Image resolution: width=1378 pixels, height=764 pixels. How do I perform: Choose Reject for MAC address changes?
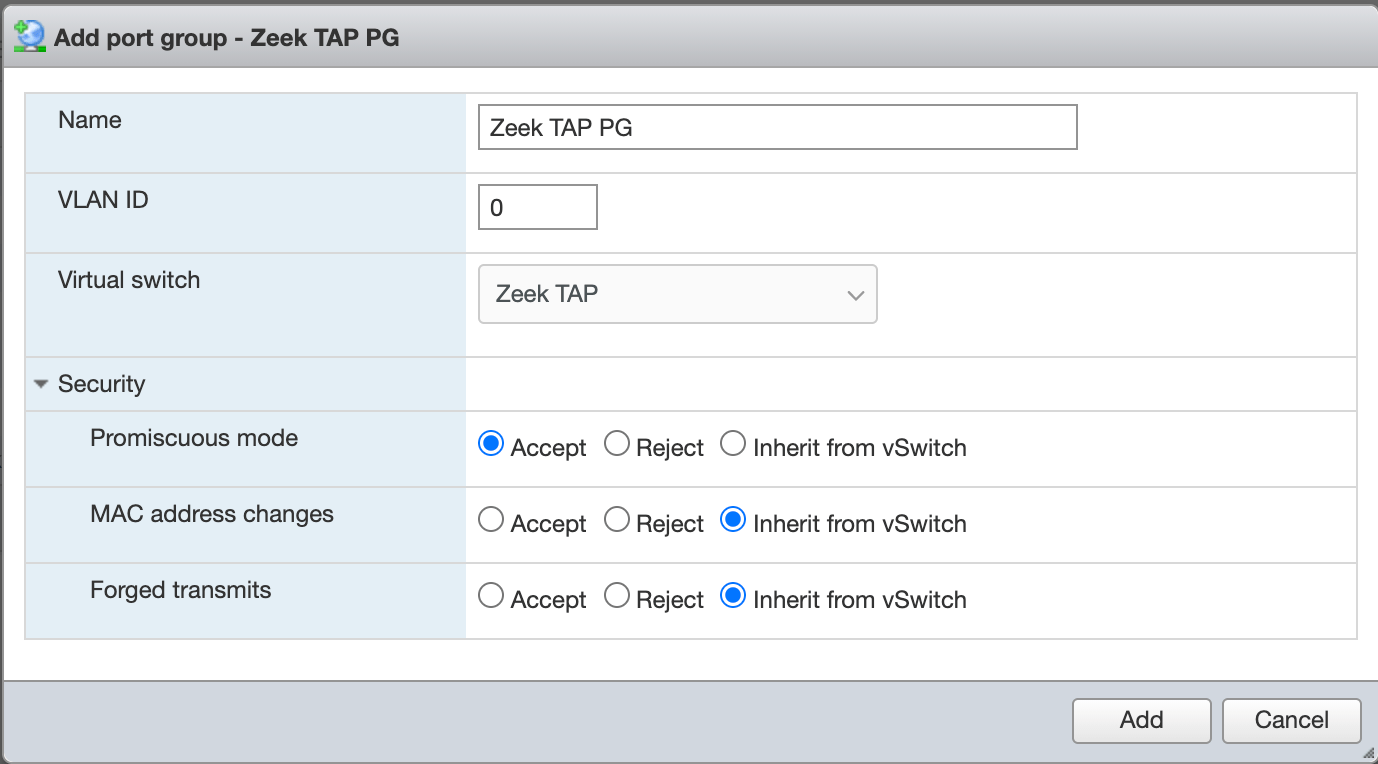coord(617,519)
